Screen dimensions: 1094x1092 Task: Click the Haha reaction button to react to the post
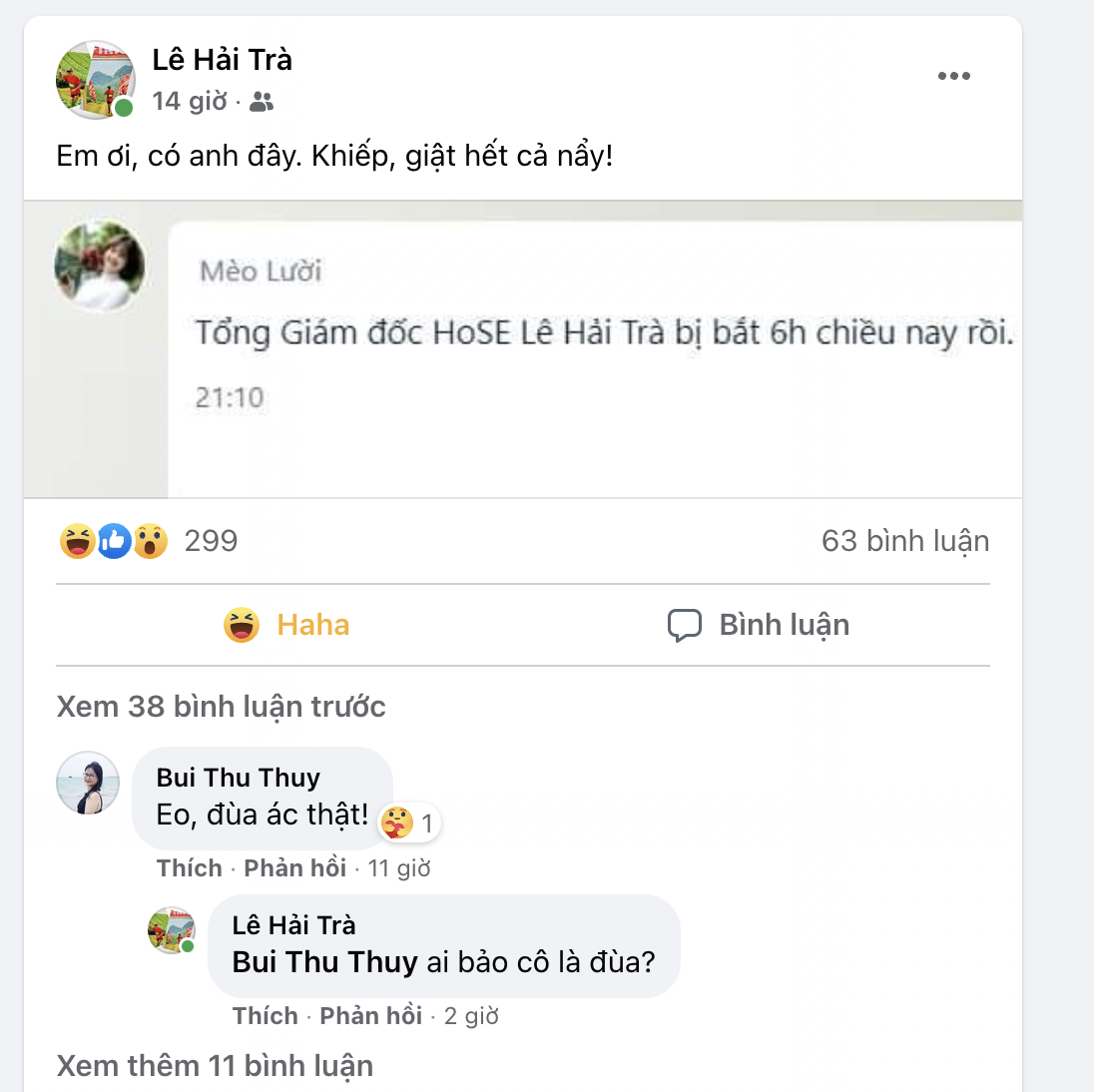point(286,624)
